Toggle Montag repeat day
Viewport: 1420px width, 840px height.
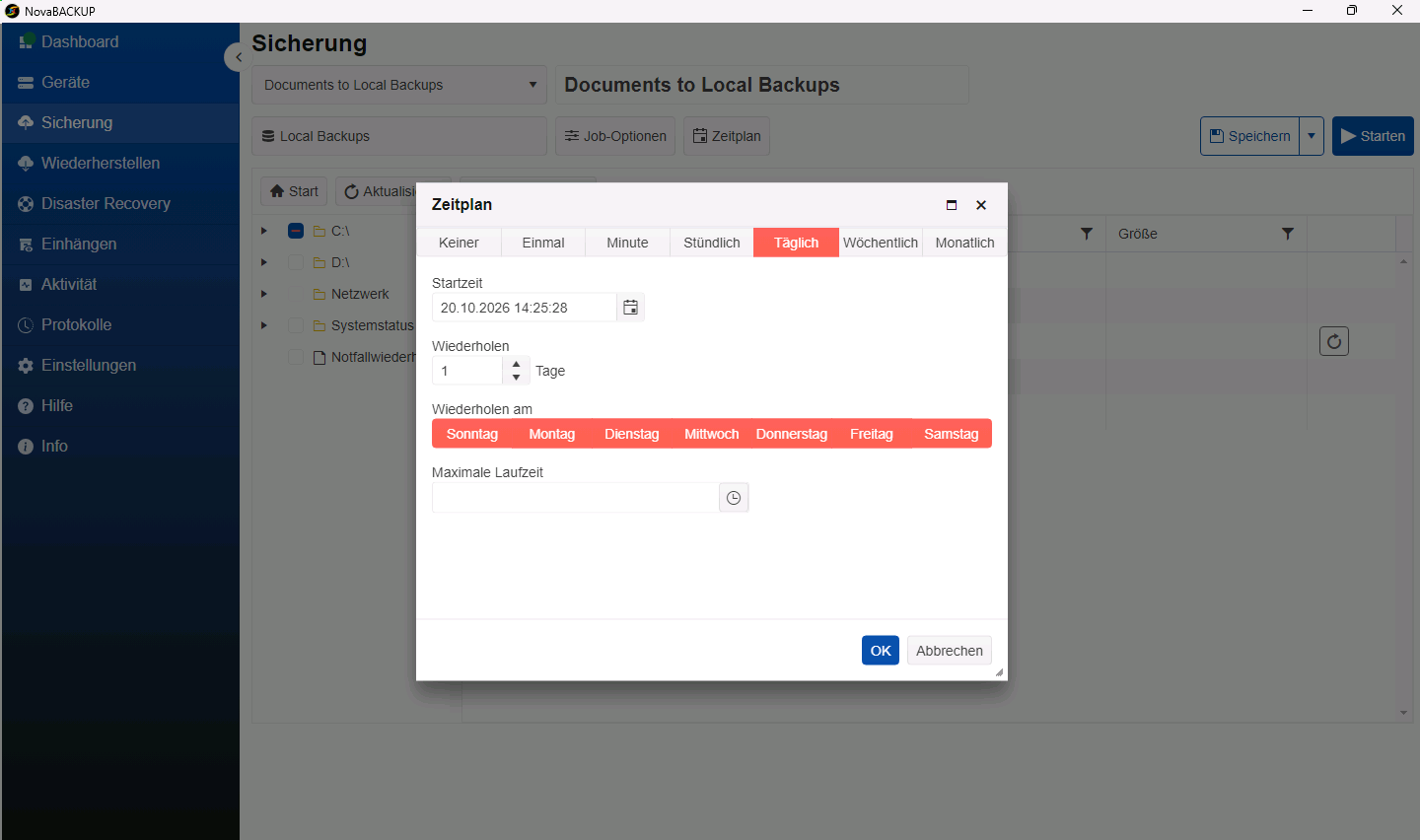pyautogui.click(x=552, y=434)
